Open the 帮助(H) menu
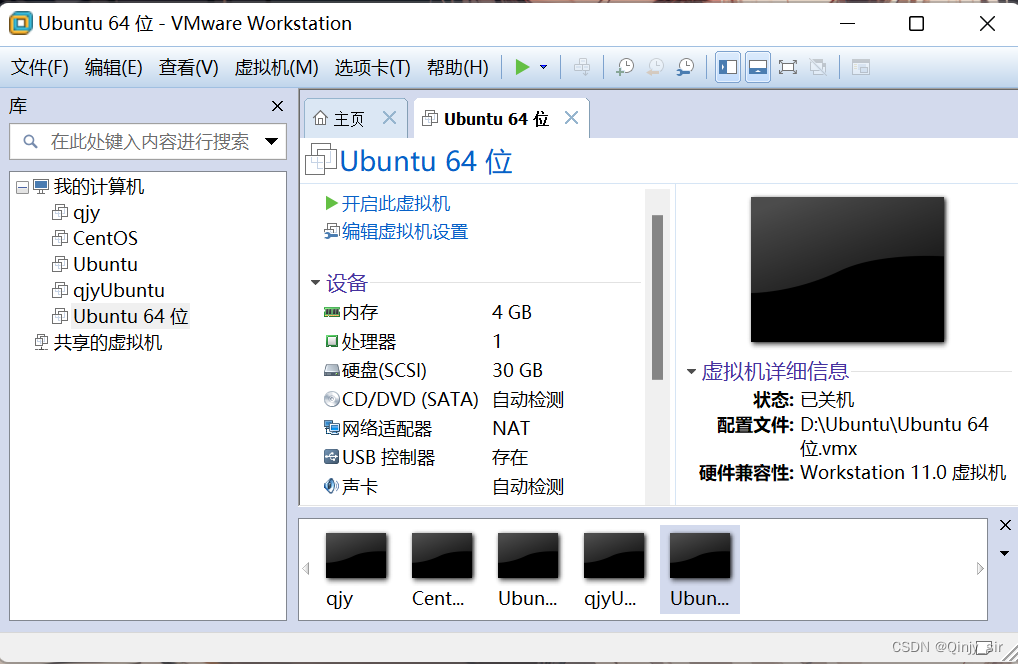Image resolution: width=1018 pixels, height=664 pixels. pos(458,67)
